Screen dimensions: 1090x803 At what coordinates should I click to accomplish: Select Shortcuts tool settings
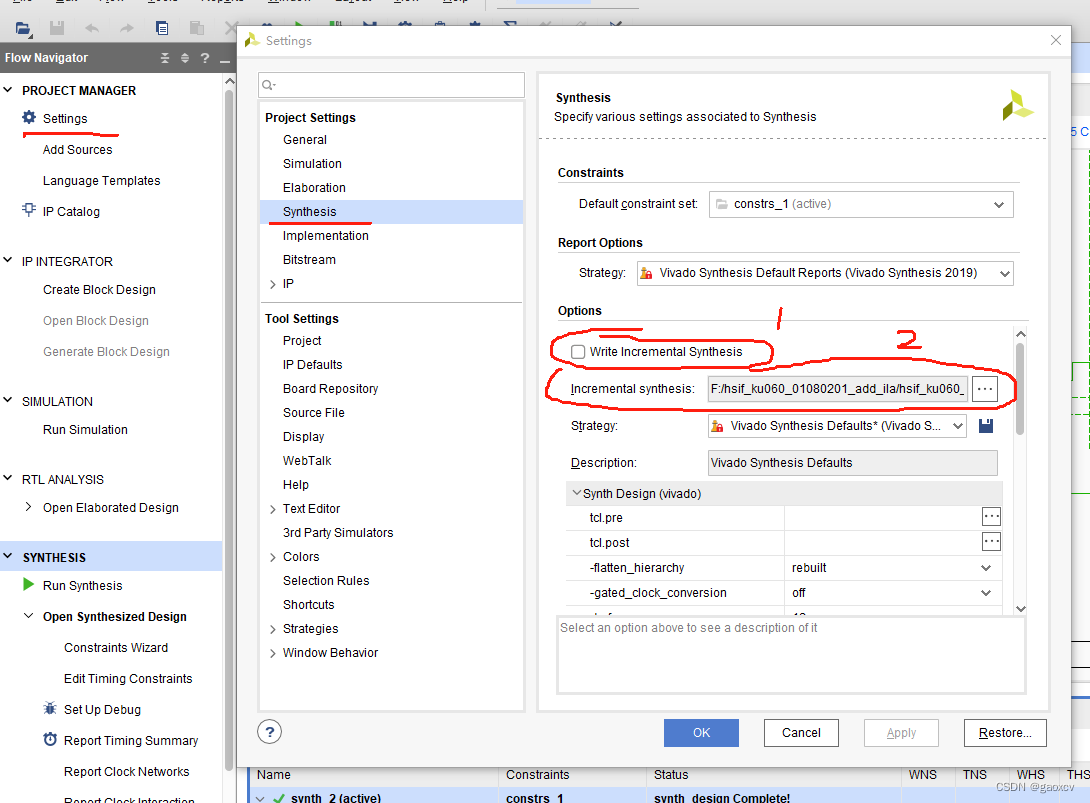click(x=309, y=605)
